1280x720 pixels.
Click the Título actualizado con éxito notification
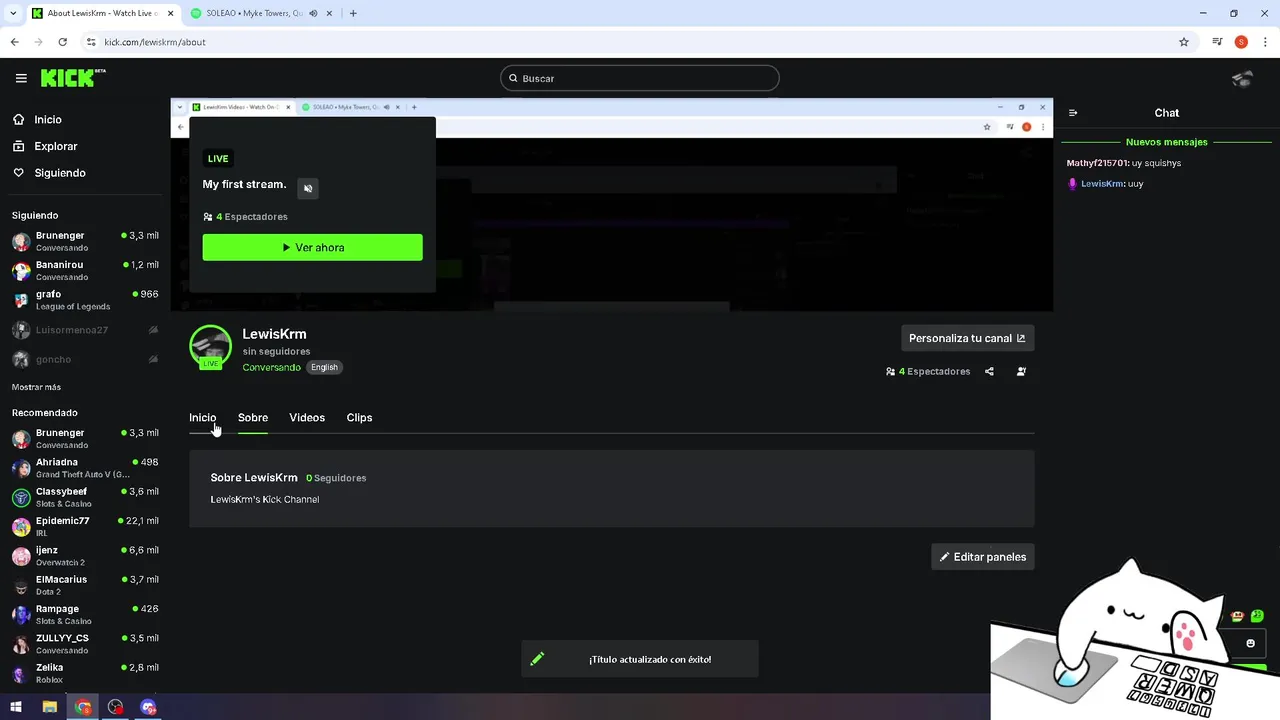tap(640, 659)
